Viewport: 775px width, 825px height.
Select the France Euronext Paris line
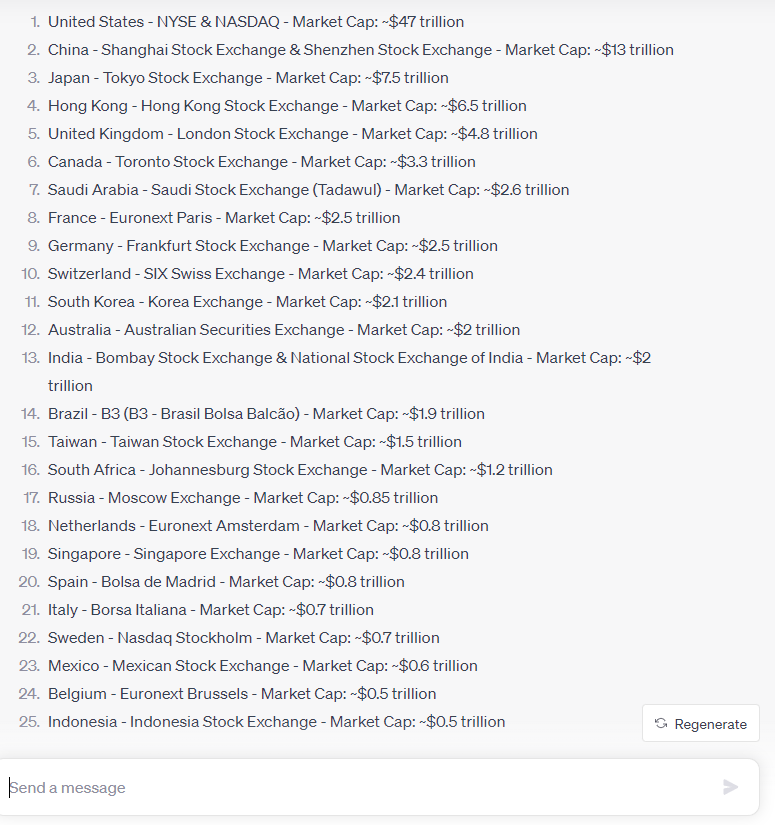pos(223,218)
